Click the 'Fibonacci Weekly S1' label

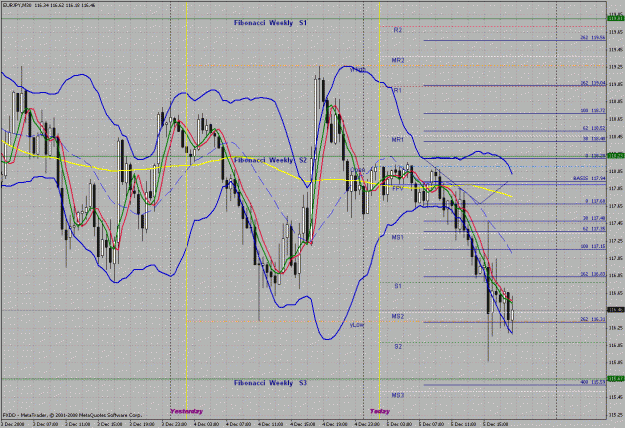point(270,23)
